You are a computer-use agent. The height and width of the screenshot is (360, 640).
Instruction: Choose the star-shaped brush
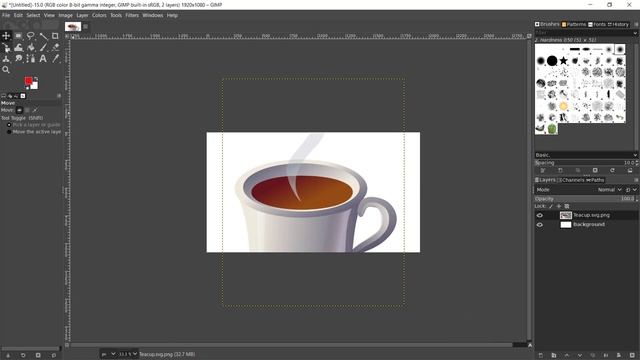tap(563, 61)
